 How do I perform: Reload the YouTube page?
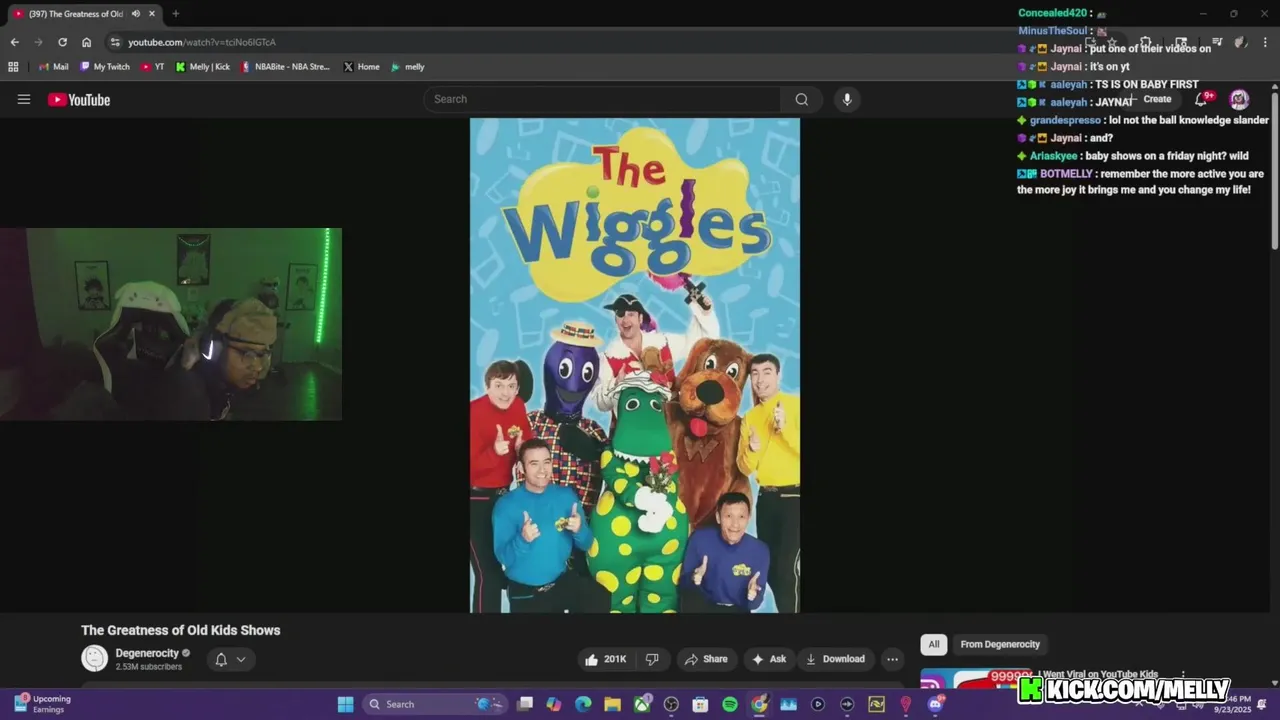point(62,42)
